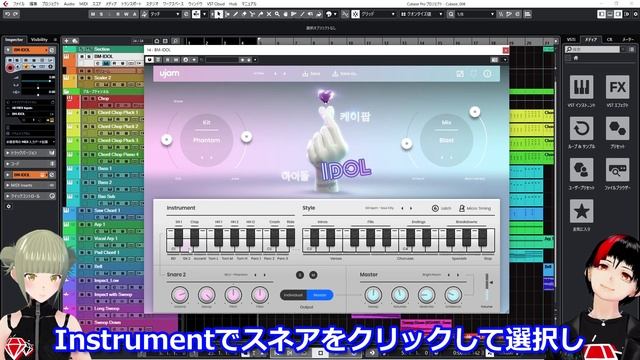Image resolution: width=640 pixels, height=360 pixels.
Task: Click the C3 key on Style keyboard
Action: pos(309,248)
